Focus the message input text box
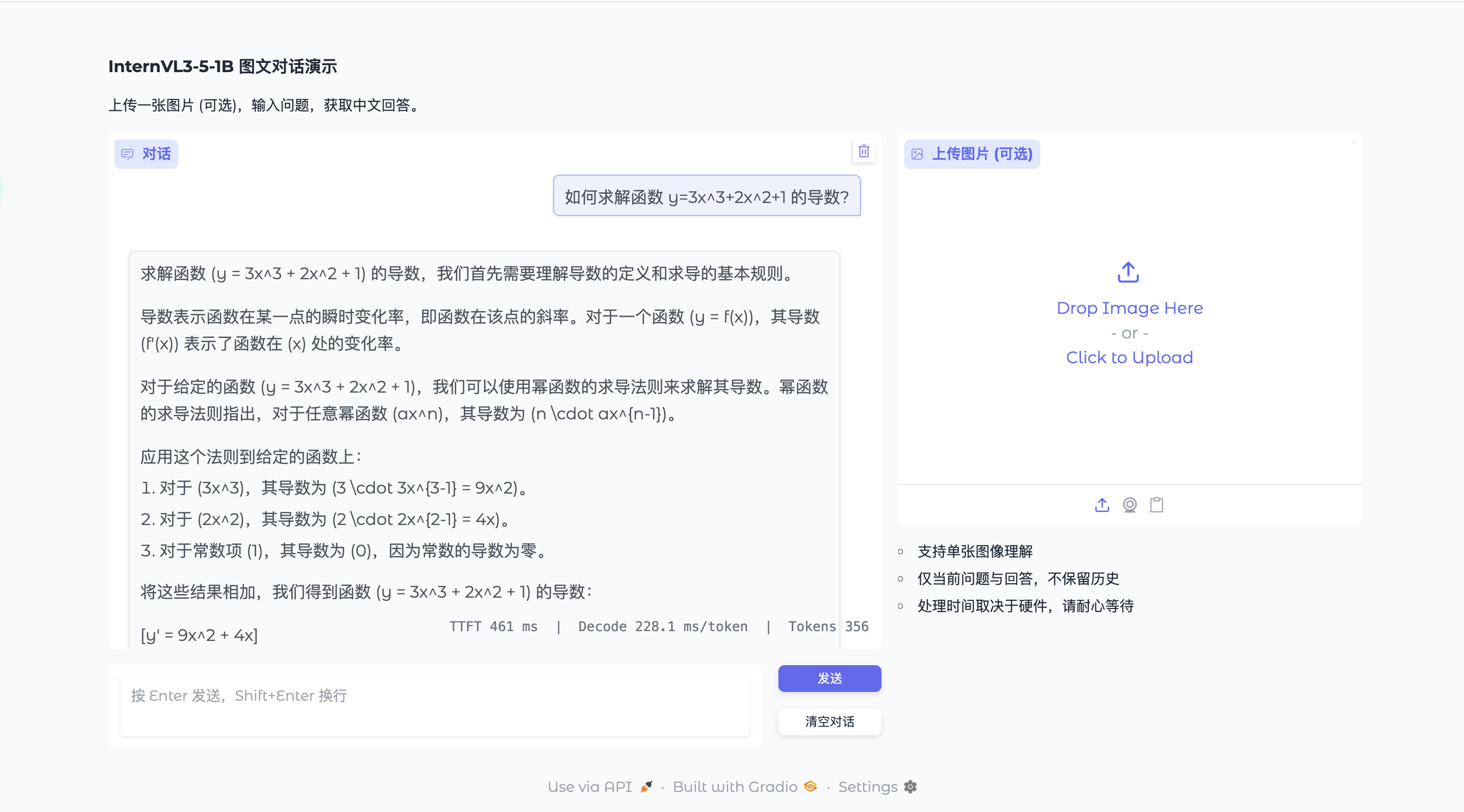1464x812 pixels. pos(435,706)
